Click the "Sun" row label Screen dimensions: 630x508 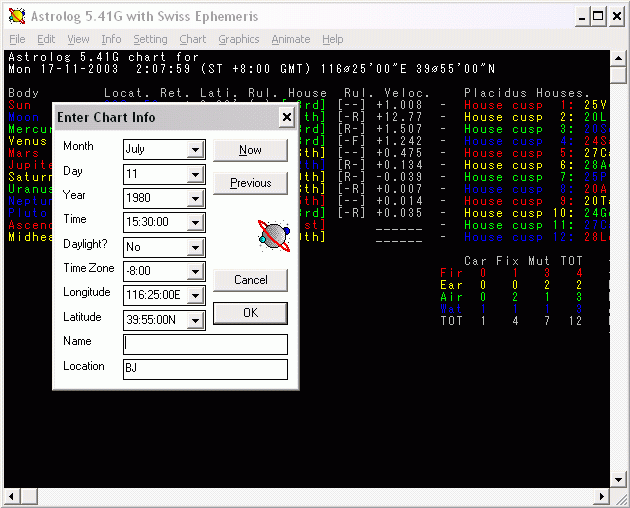(x=20, y=105)
